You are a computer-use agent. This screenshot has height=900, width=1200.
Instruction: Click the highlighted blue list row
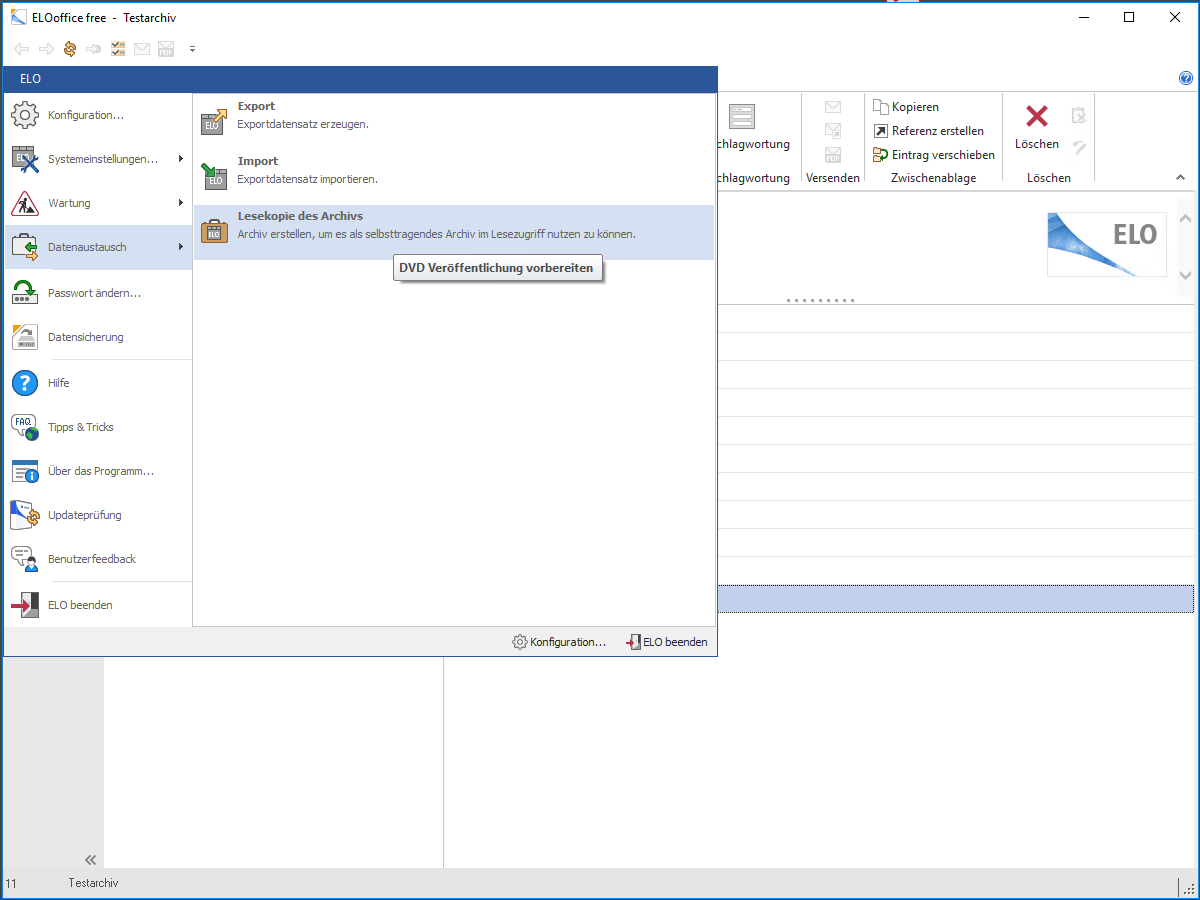point(955,599)
